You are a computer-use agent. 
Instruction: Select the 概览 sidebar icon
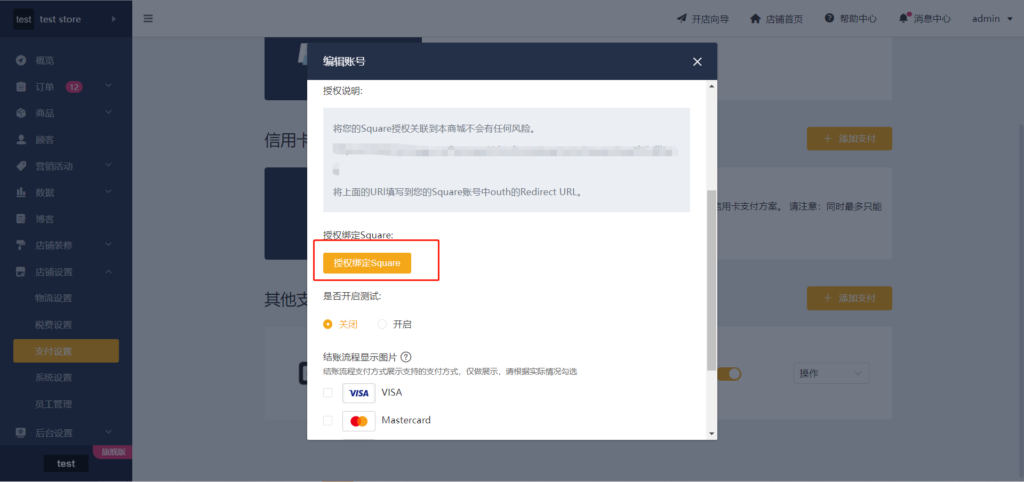[x=21, y=60]
